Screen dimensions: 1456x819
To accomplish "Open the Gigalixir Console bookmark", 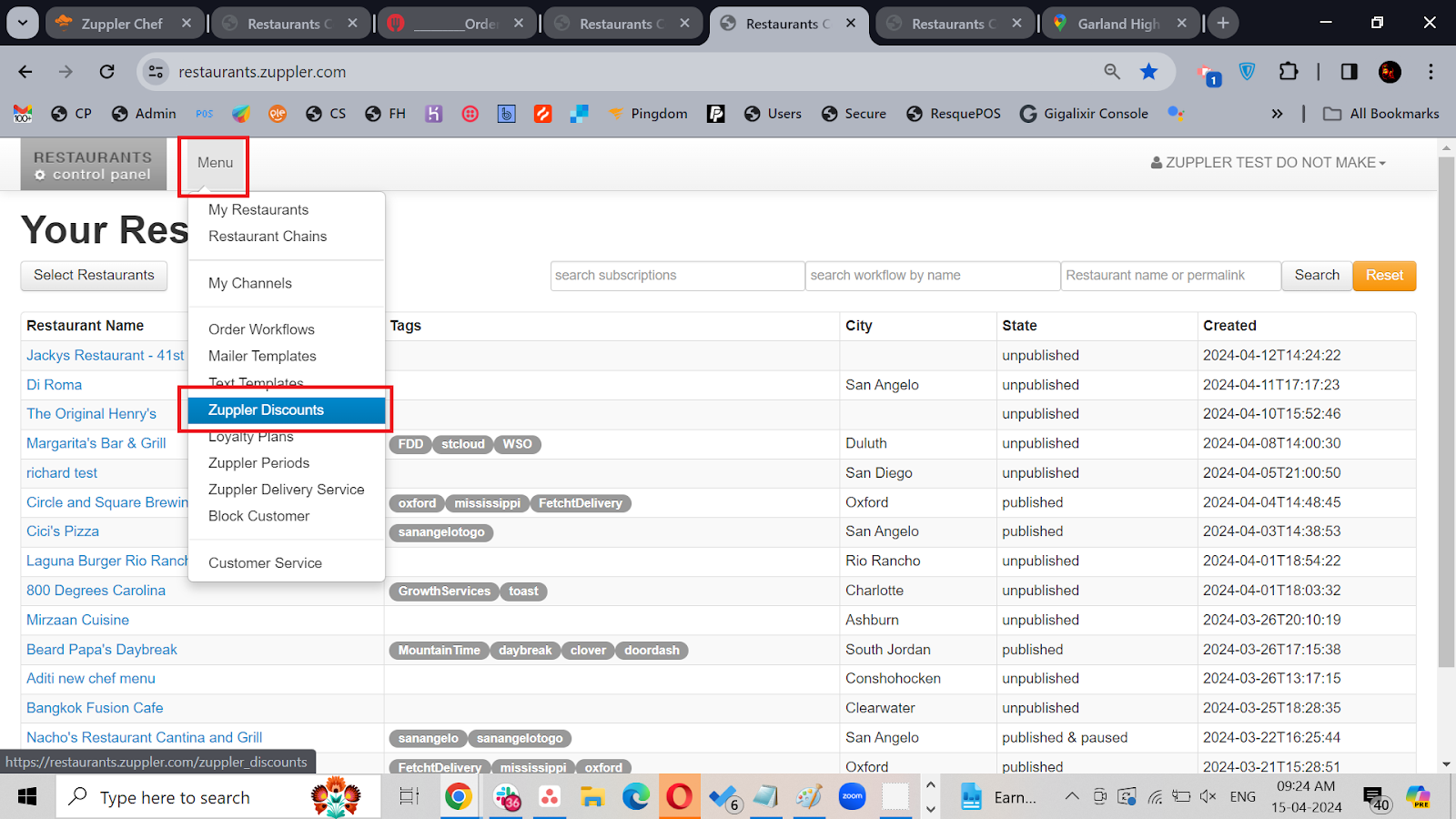I will [x=1084, y=114].
